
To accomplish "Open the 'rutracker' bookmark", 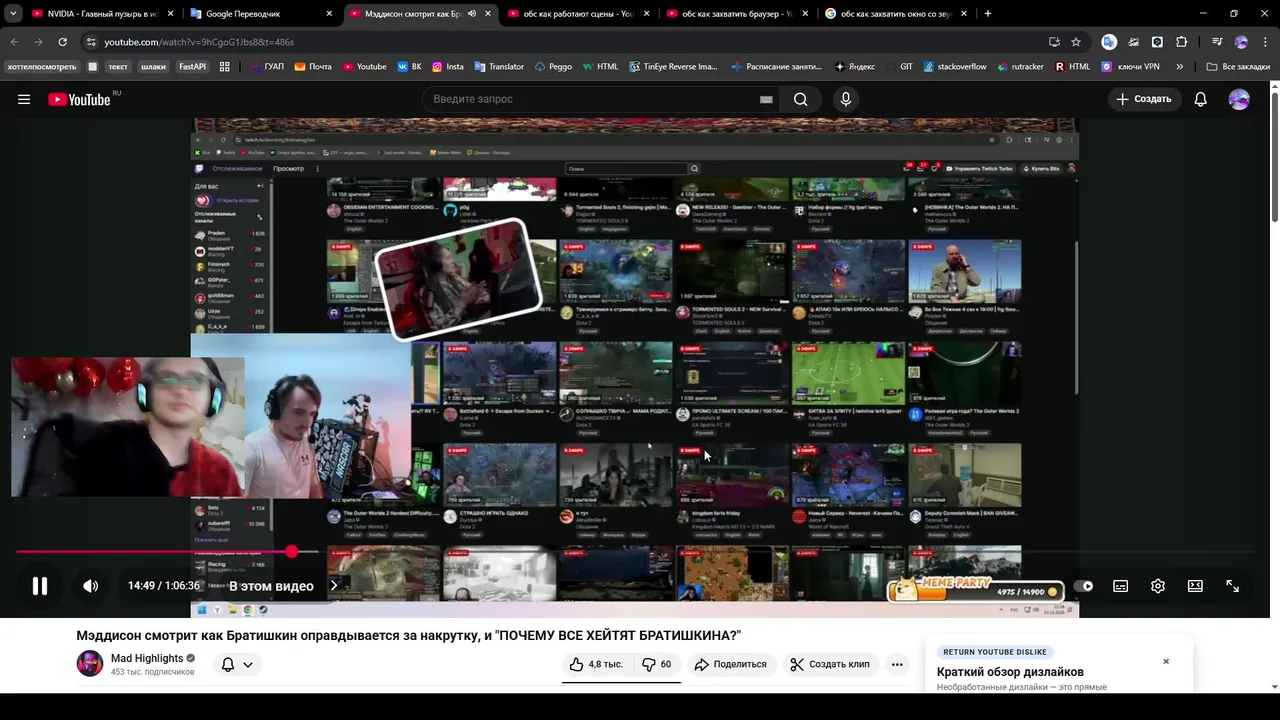I will [x=1019, y=67].
